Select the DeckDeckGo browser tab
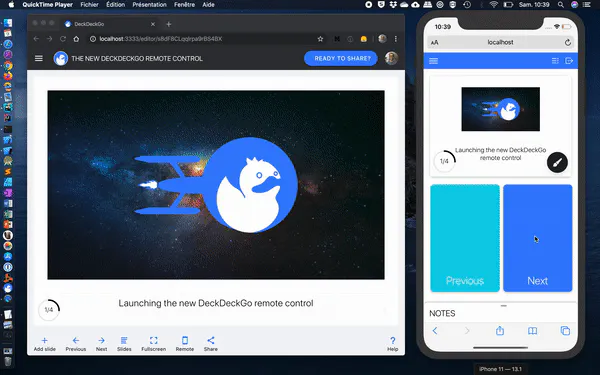 point(110,24)
